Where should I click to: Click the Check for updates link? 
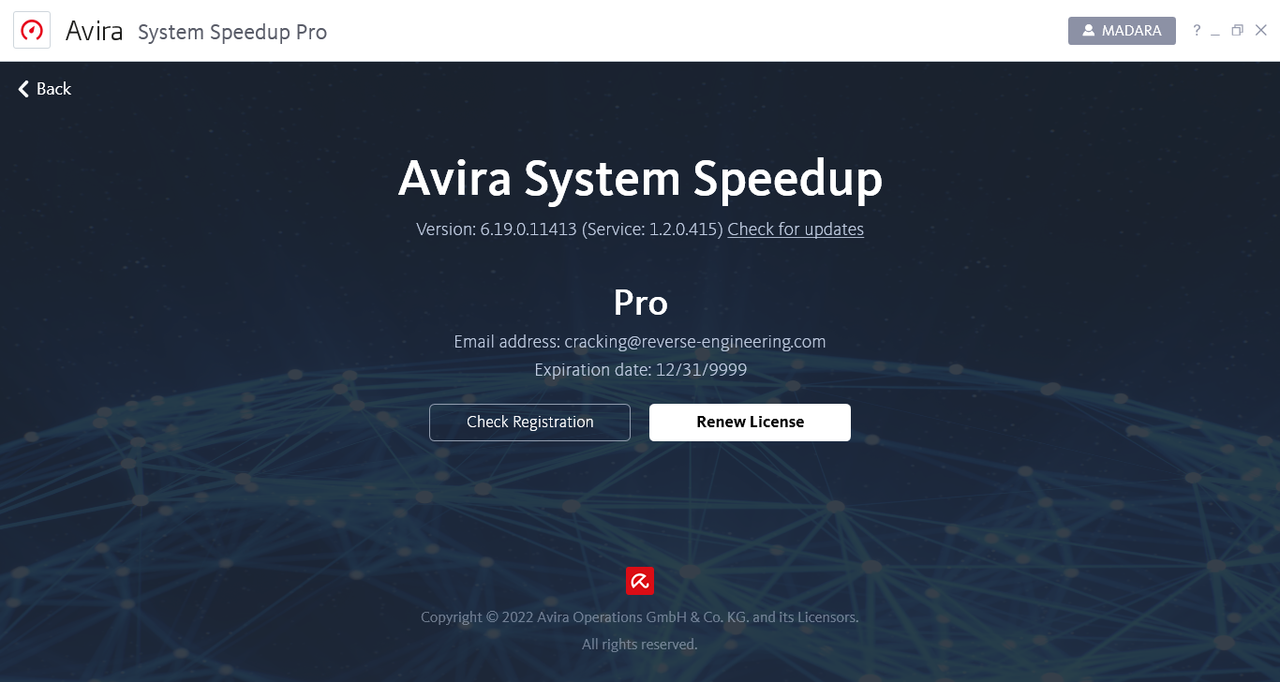(x=795, y=229)
